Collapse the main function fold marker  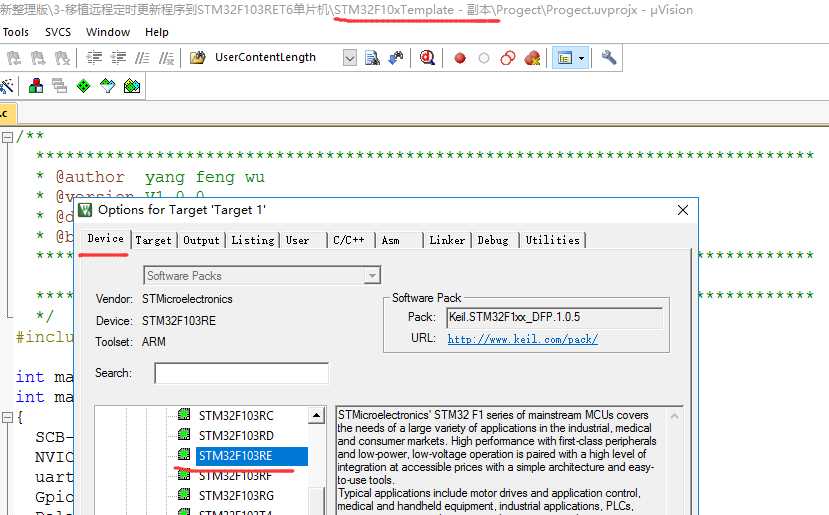[x=7, y=418]
